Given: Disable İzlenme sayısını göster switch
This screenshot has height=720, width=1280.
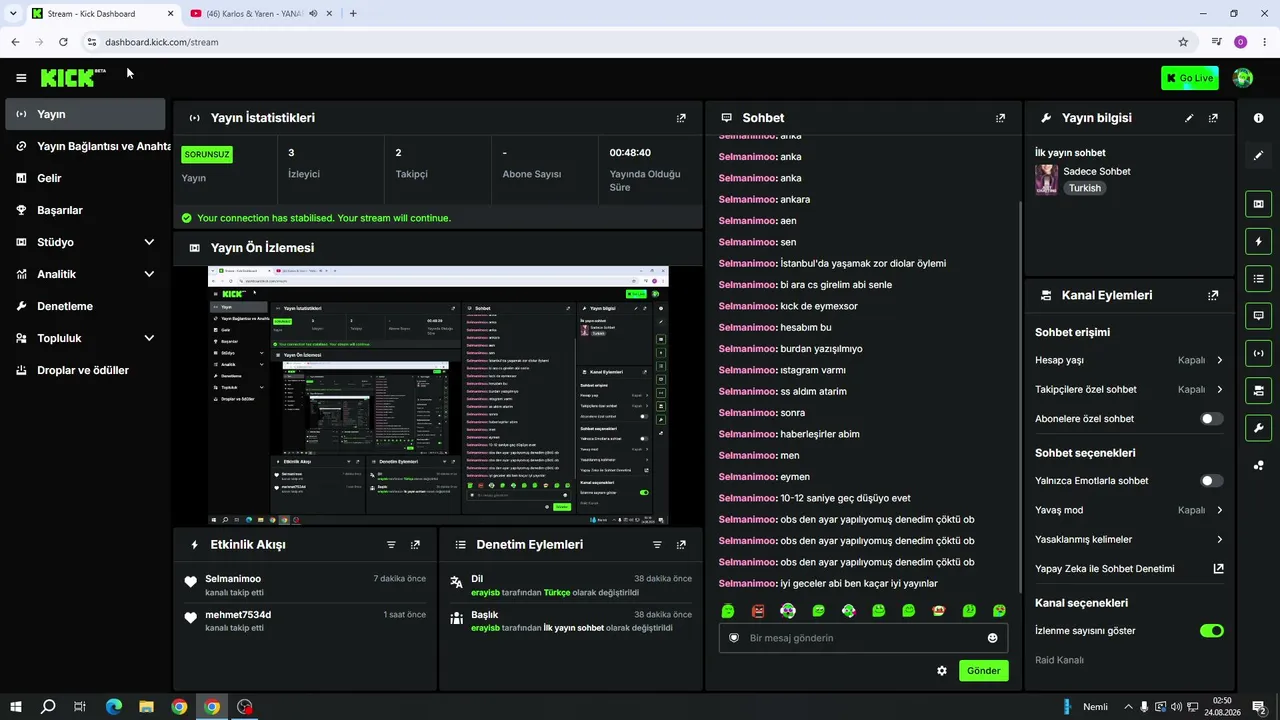Looking at the screenshot, I should coord(1211,631).
